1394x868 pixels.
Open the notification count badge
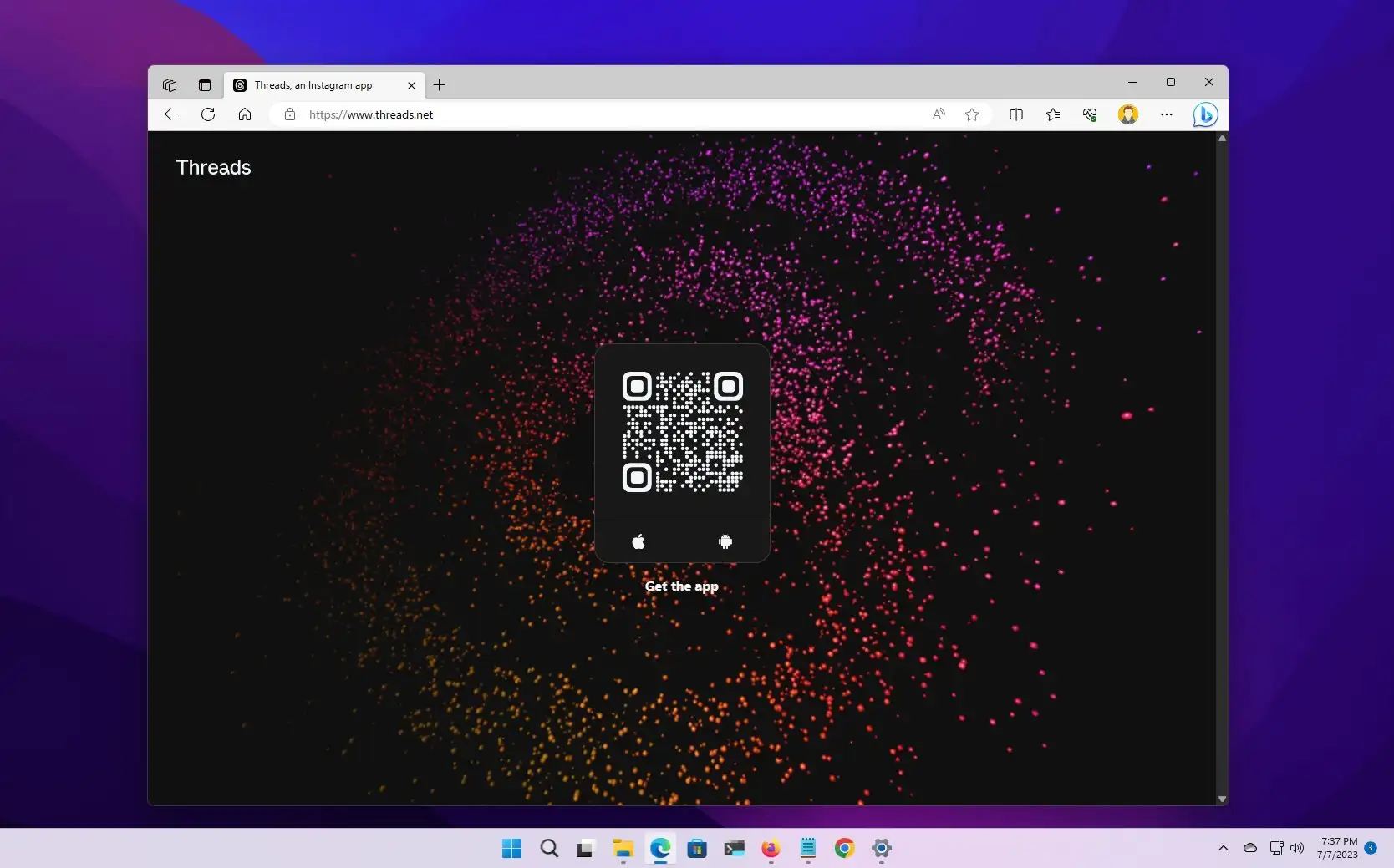tap(1371, 848)
